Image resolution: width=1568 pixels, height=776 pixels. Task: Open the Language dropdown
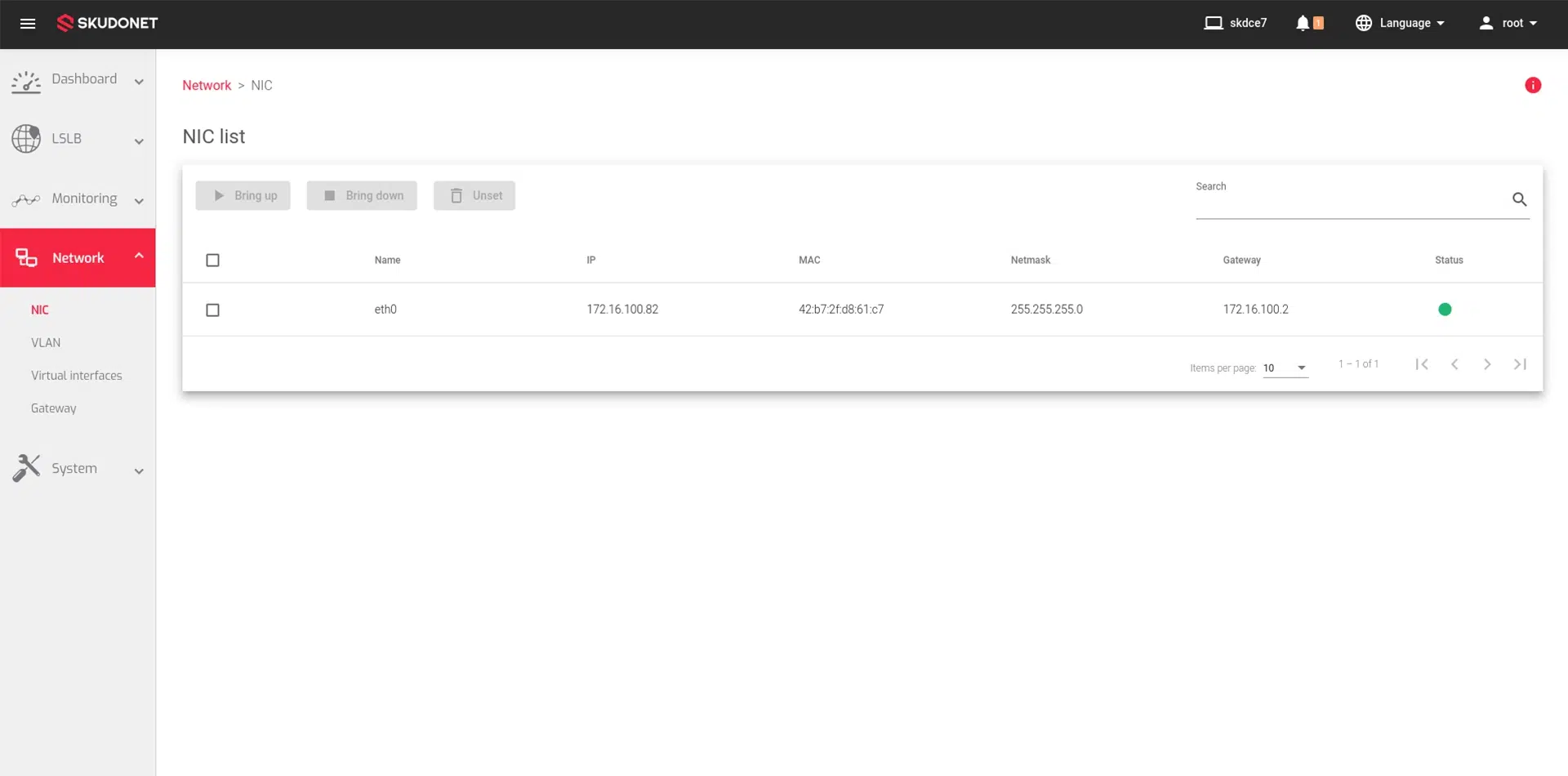pos(1400,24)
